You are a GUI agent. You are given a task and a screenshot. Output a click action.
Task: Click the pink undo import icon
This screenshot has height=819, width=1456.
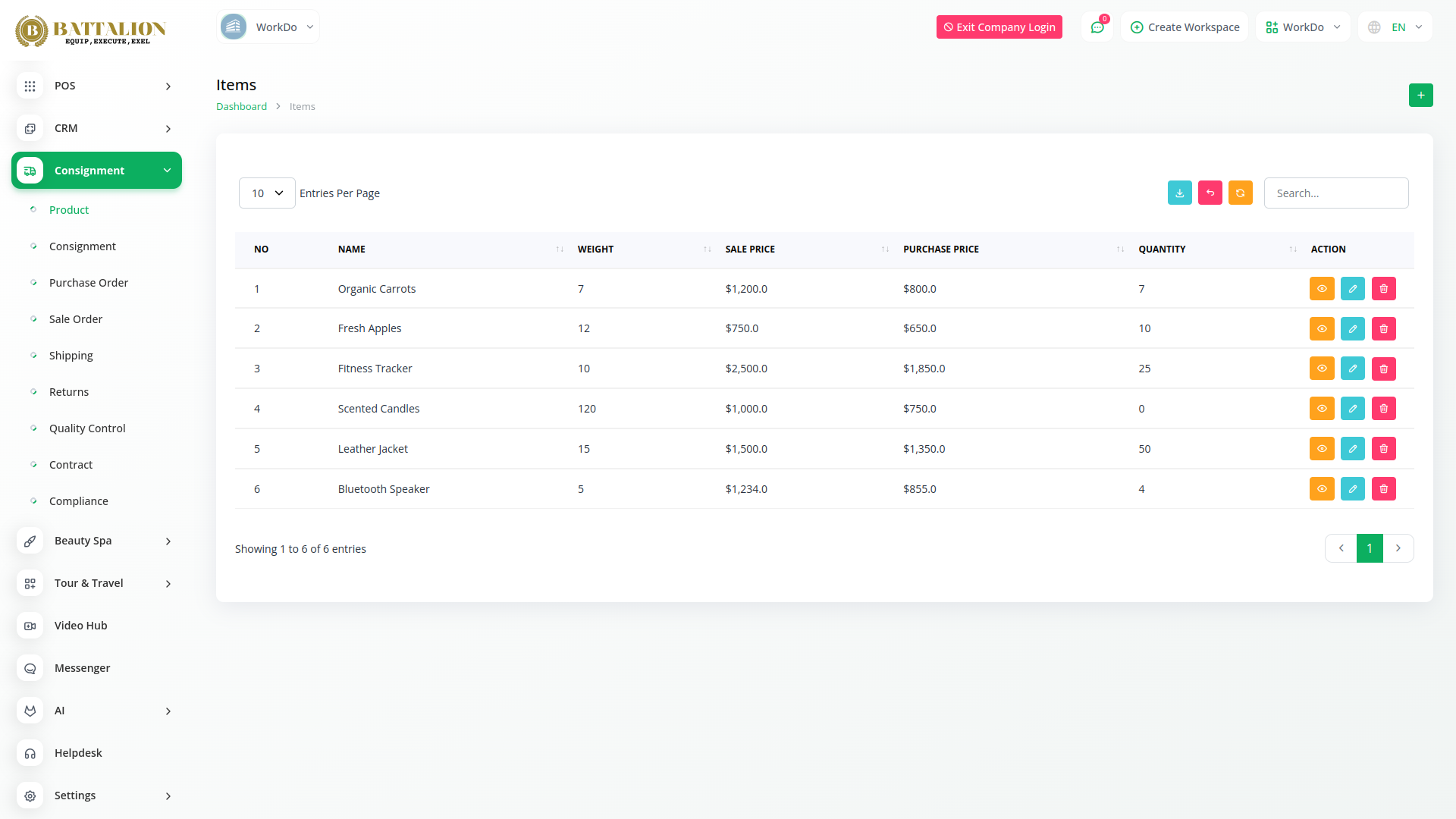(x=1210, y=193)
